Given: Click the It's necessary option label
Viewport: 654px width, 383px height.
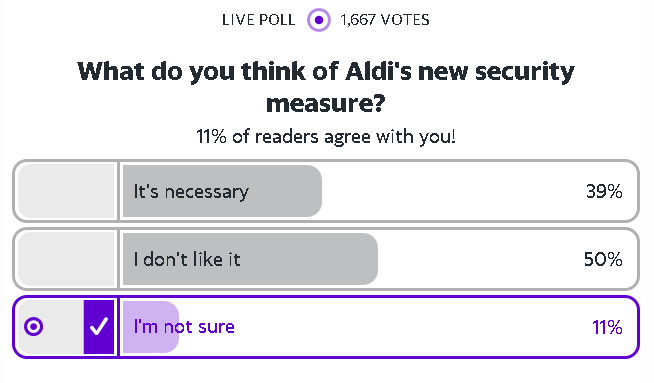Looking at the screenshot, I should (191, 192).
